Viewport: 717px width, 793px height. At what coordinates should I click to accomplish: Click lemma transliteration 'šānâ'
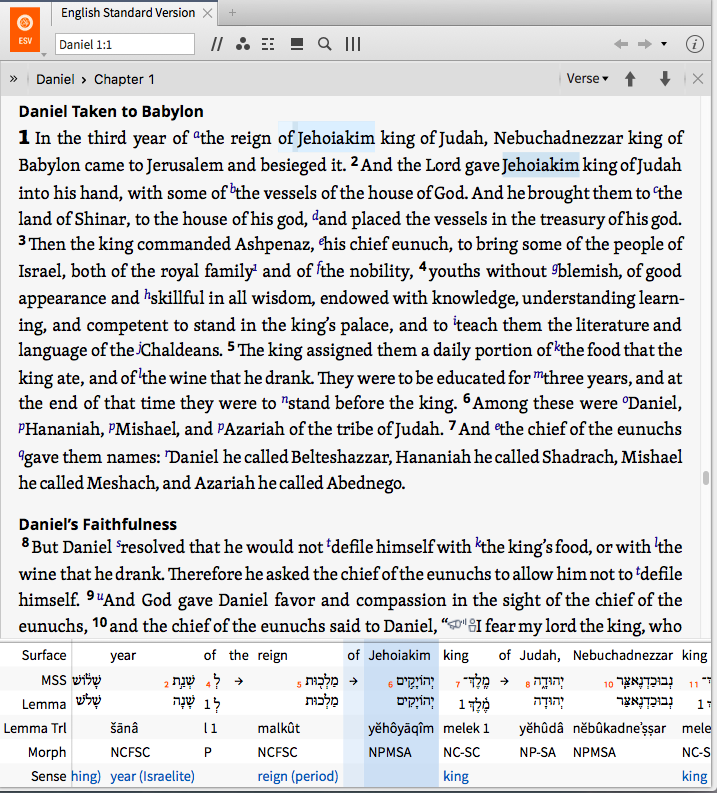[x=124, y=728]
